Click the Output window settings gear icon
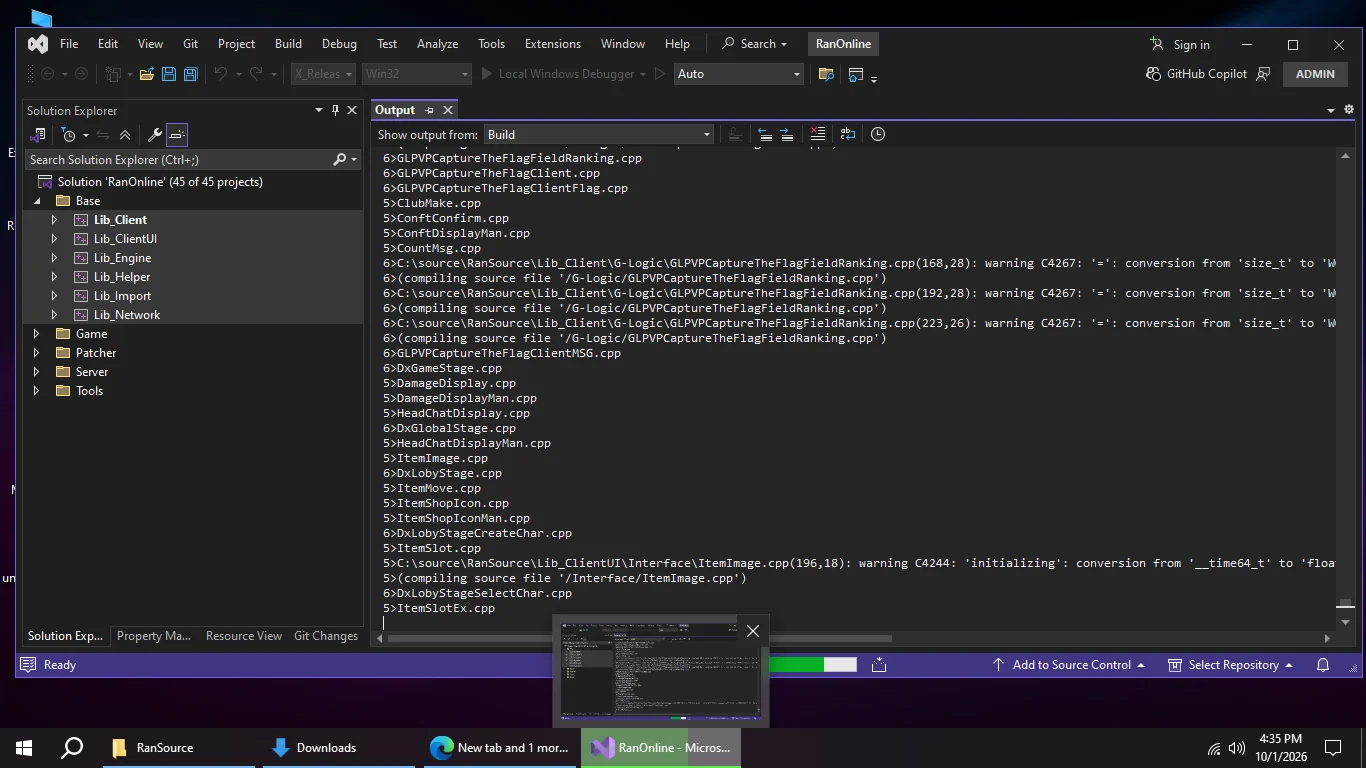This screenshot has height=768, width=1366. pyautogui.click(x=1348, y=110)
